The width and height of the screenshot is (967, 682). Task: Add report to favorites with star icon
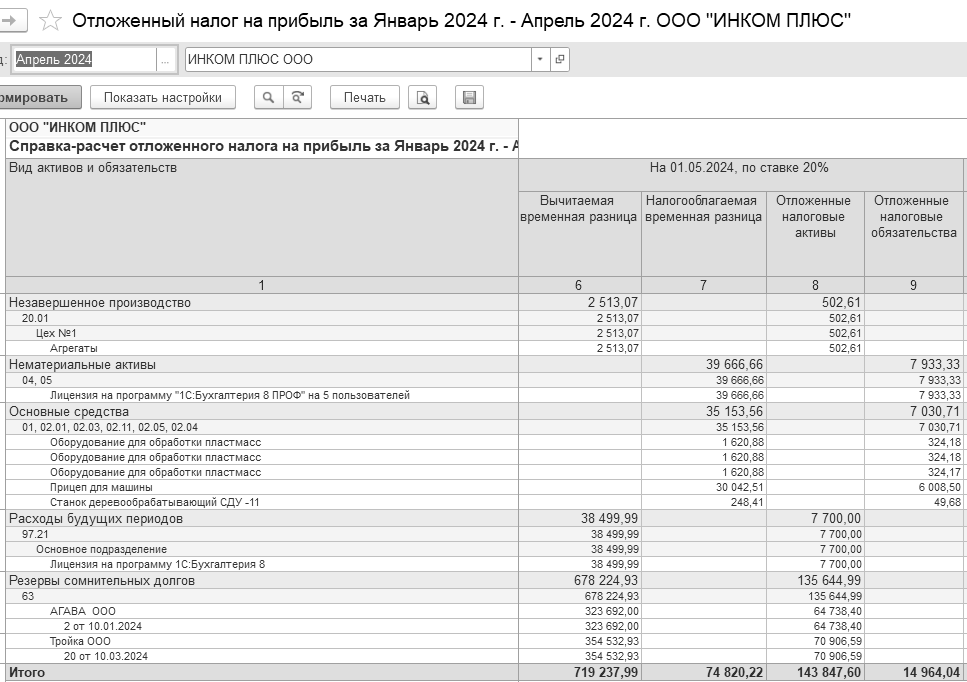click(x=50, y=20)
